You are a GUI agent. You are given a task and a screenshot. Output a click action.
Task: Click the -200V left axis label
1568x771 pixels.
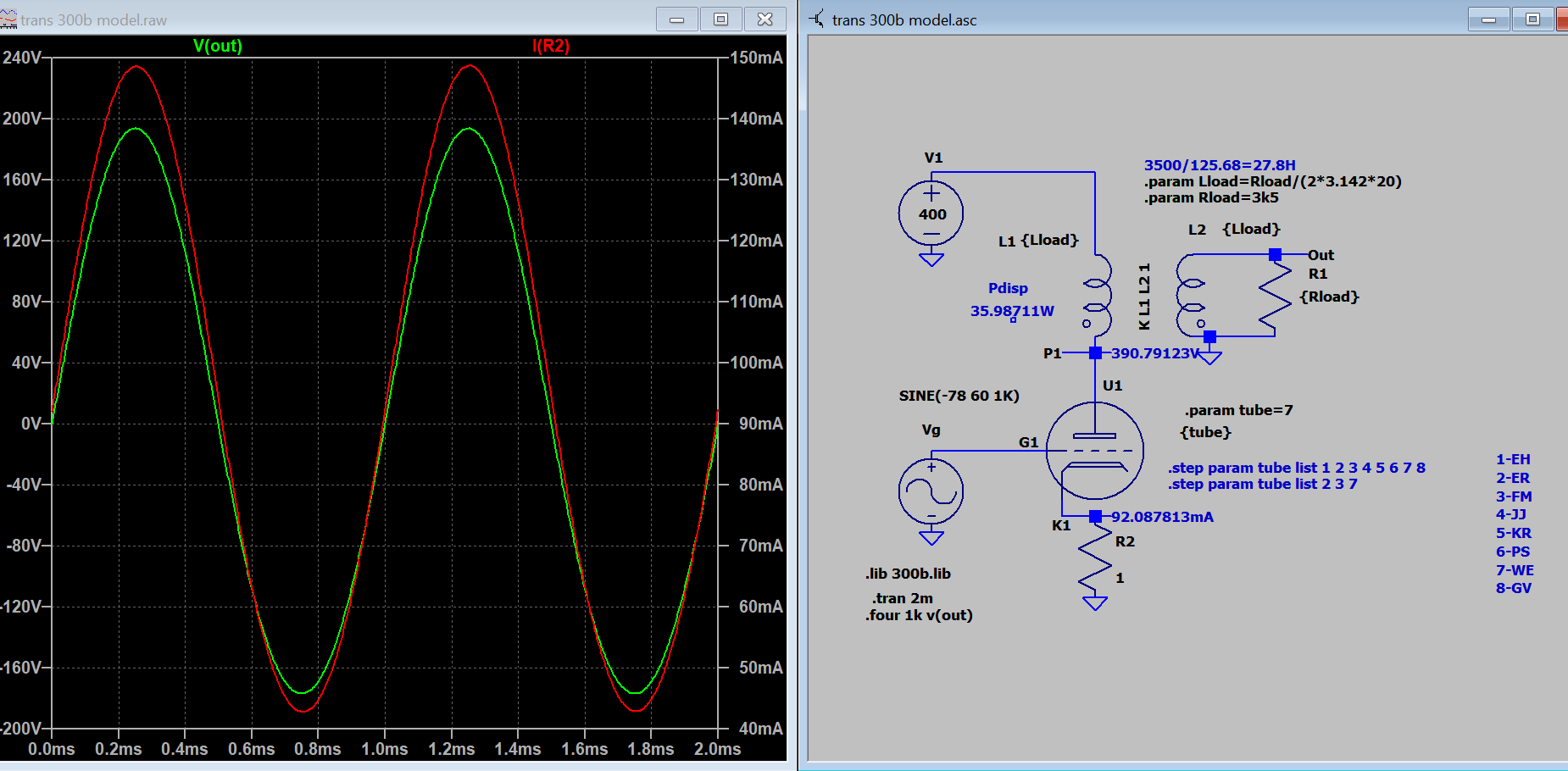click(x=20, y=729)
